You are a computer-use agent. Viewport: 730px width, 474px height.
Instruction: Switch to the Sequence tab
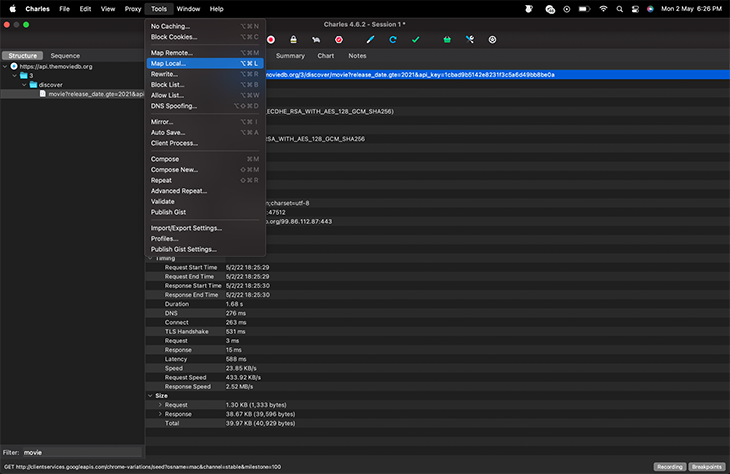click(x=65, y=56)
